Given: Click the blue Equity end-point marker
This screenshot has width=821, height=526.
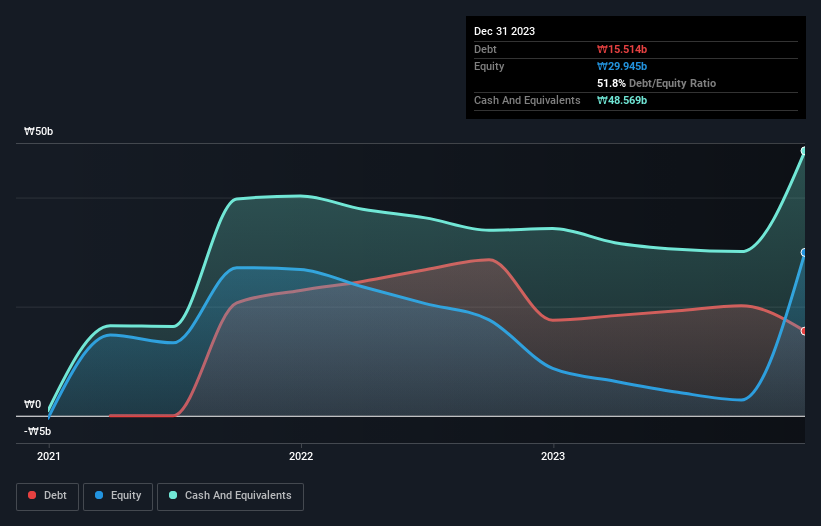Looking at the screenshot, I should (x=804, y=252).
